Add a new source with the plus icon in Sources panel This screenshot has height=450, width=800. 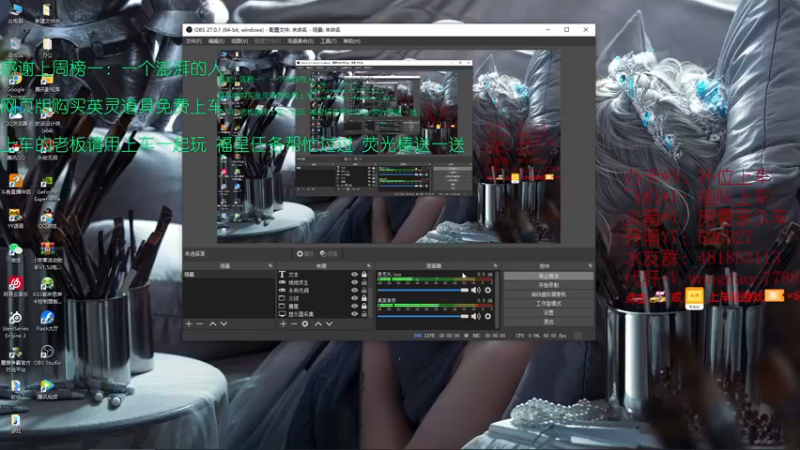(283, 324)
